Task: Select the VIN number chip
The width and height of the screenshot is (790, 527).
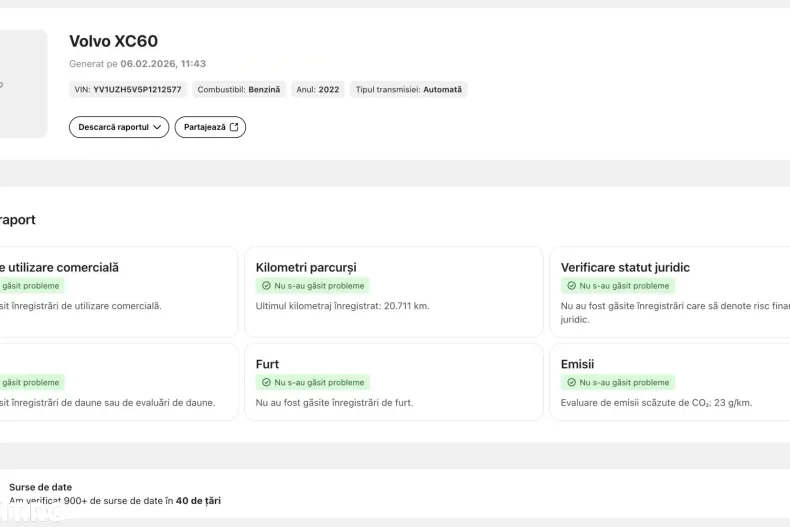Action: click(x=128, y=90)
